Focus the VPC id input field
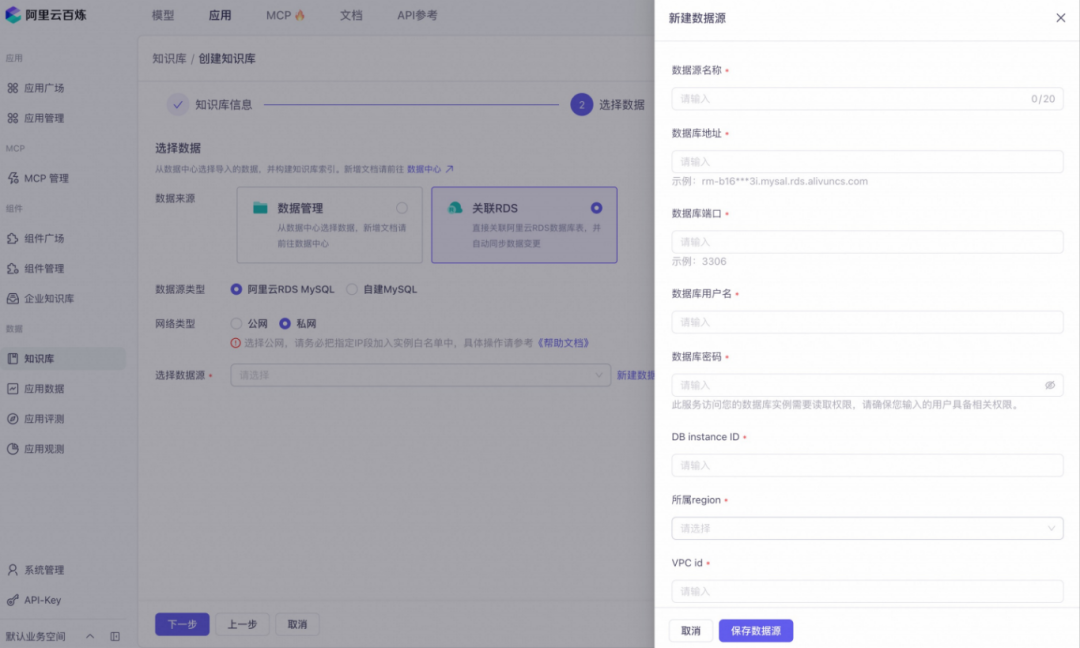The height and width of the screenshot is (648, 1080). pyautogui.click(x=867, y=592)
